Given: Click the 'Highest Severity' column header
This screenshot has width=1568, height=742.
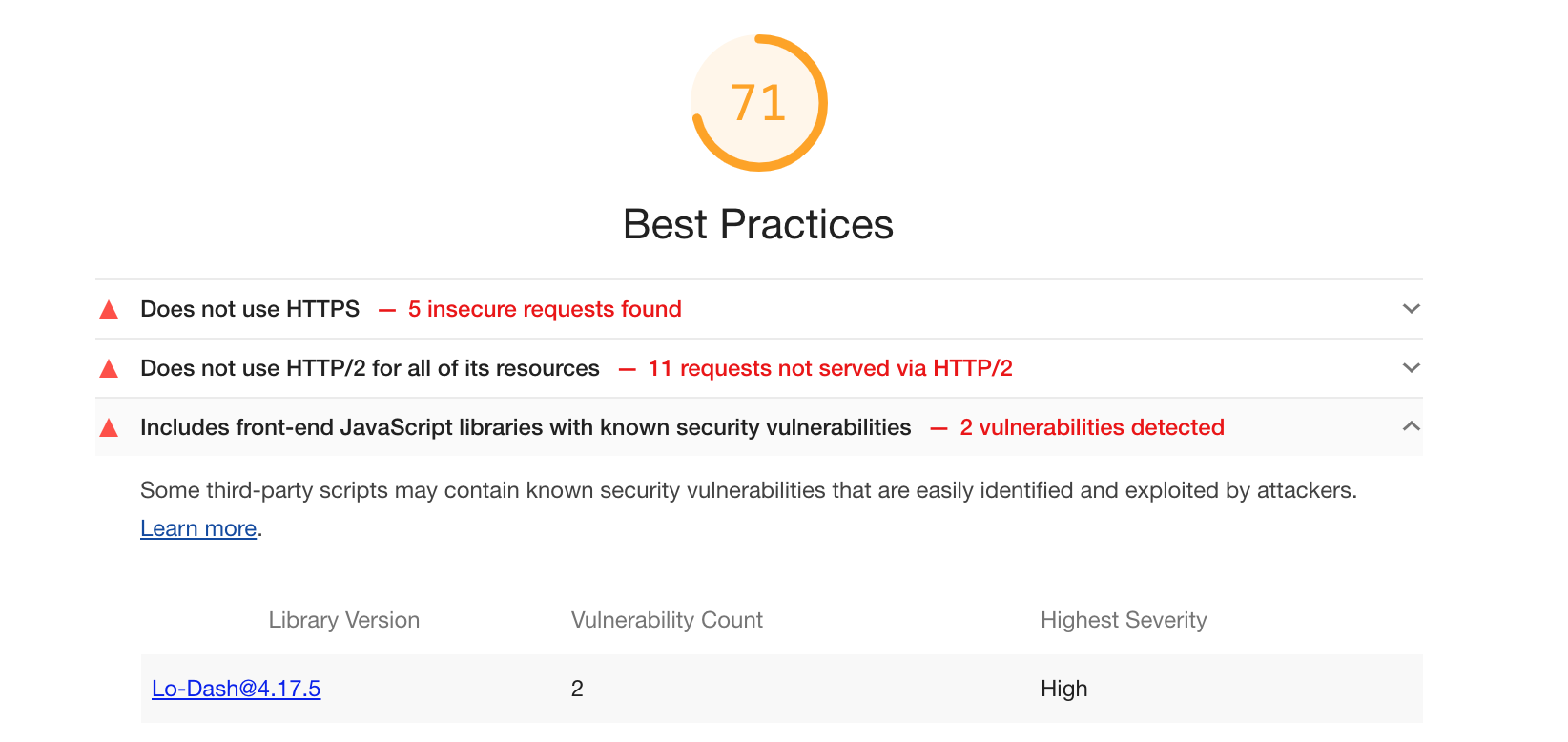Looking at the screenshot, I should (x=1124, y=620).
